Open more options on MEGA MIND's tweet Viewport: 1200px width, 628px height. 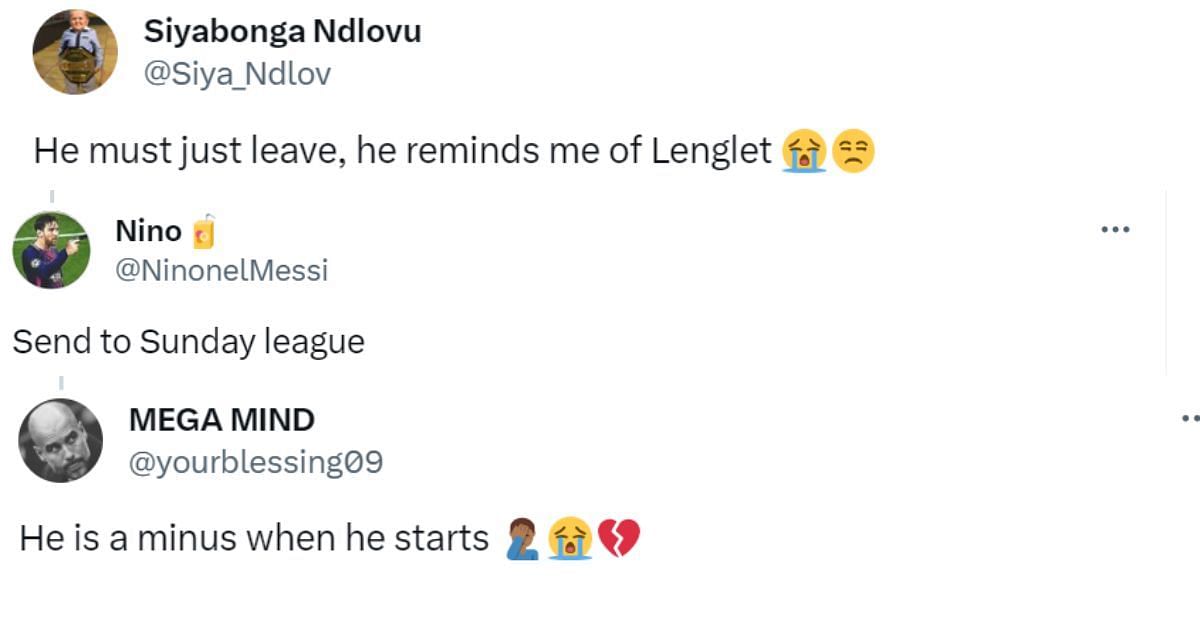(x=1190, y=419)
